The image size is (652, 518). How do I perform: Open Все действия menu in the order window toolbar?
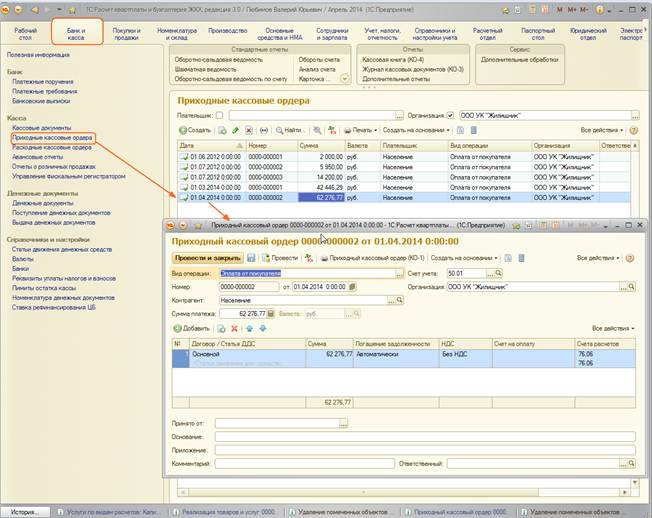(598, 258)
